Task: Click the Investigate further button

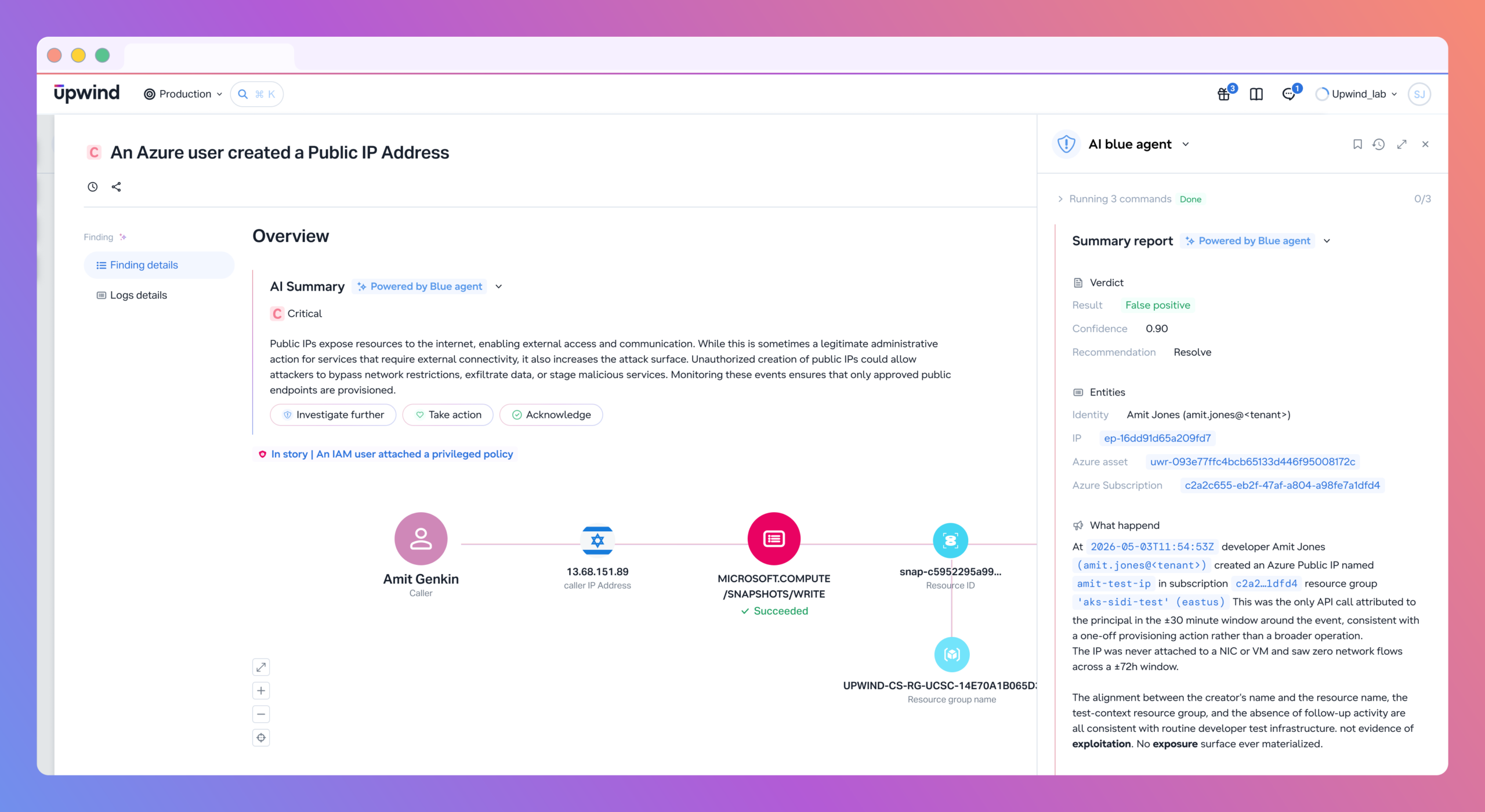Action: pyautogui.click(x=333, y=415)
